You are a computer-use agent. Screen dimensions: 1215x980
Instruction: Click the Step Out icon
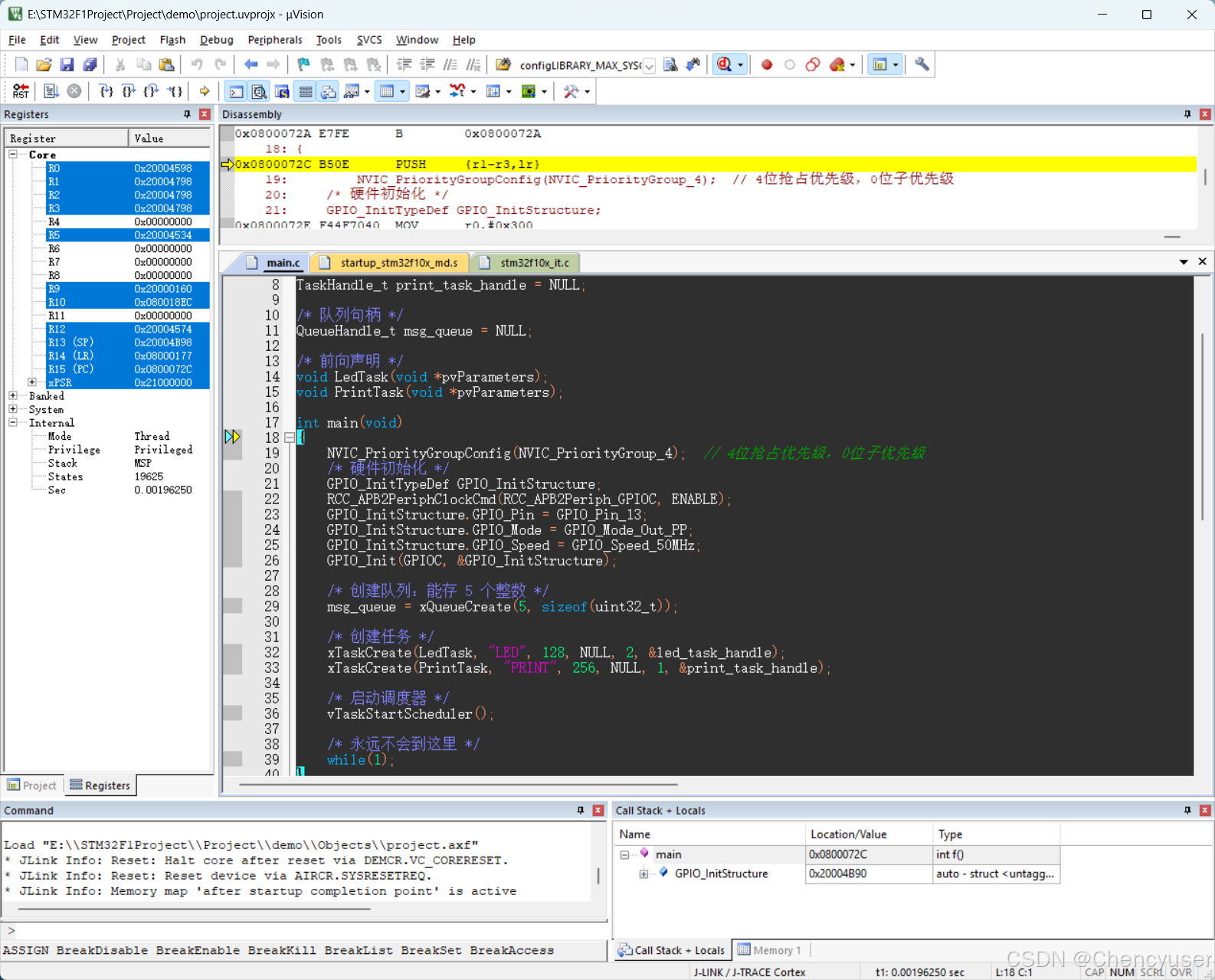point(152,91)
